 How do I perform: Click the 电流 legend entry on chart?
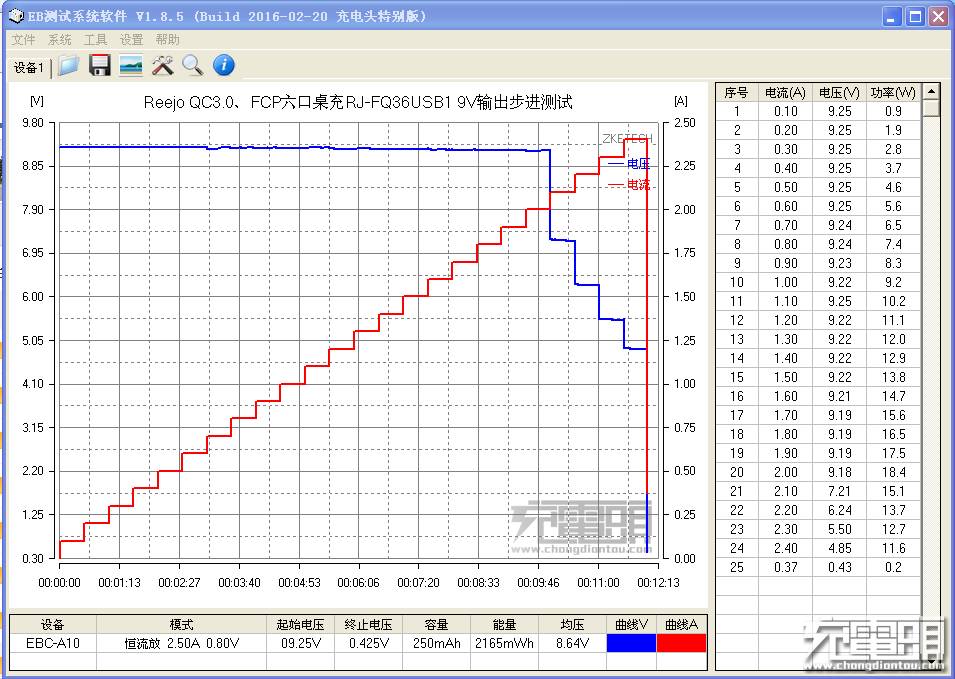[630, 185]
